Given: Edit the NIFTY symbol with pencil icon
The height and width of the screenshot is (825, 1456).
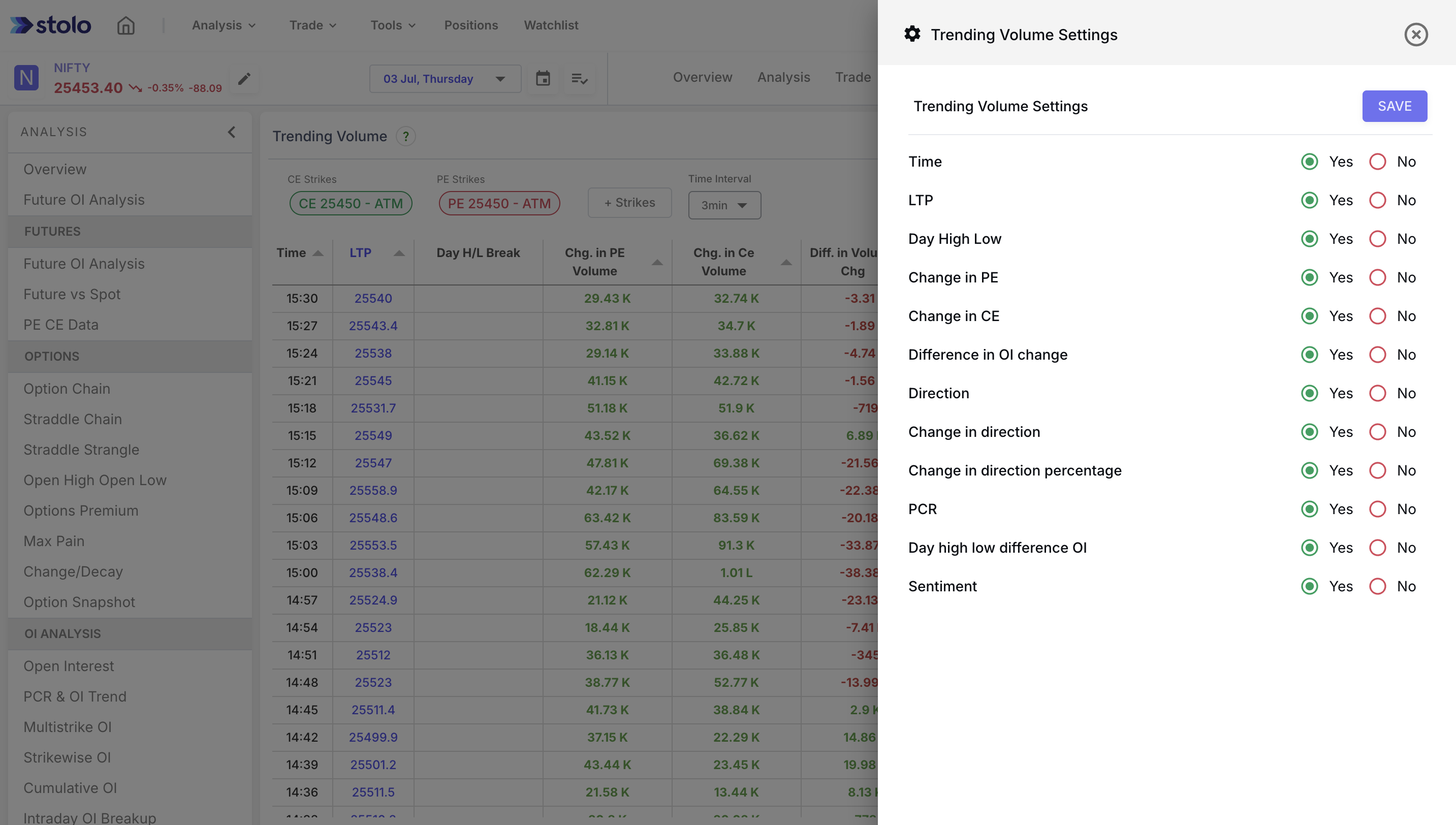Looking at the screenshot, I should click(x=244, y=79).
